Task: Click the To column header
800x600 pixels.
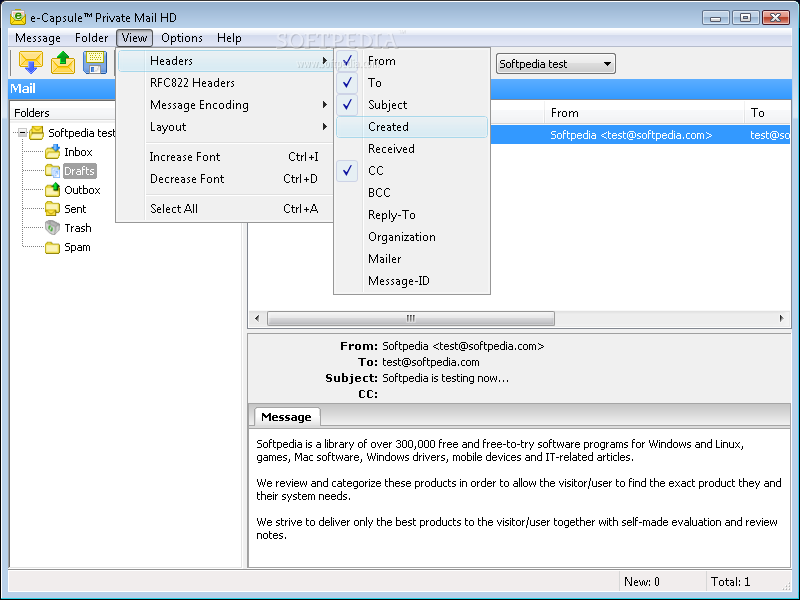Action: (x=768, y=113)
